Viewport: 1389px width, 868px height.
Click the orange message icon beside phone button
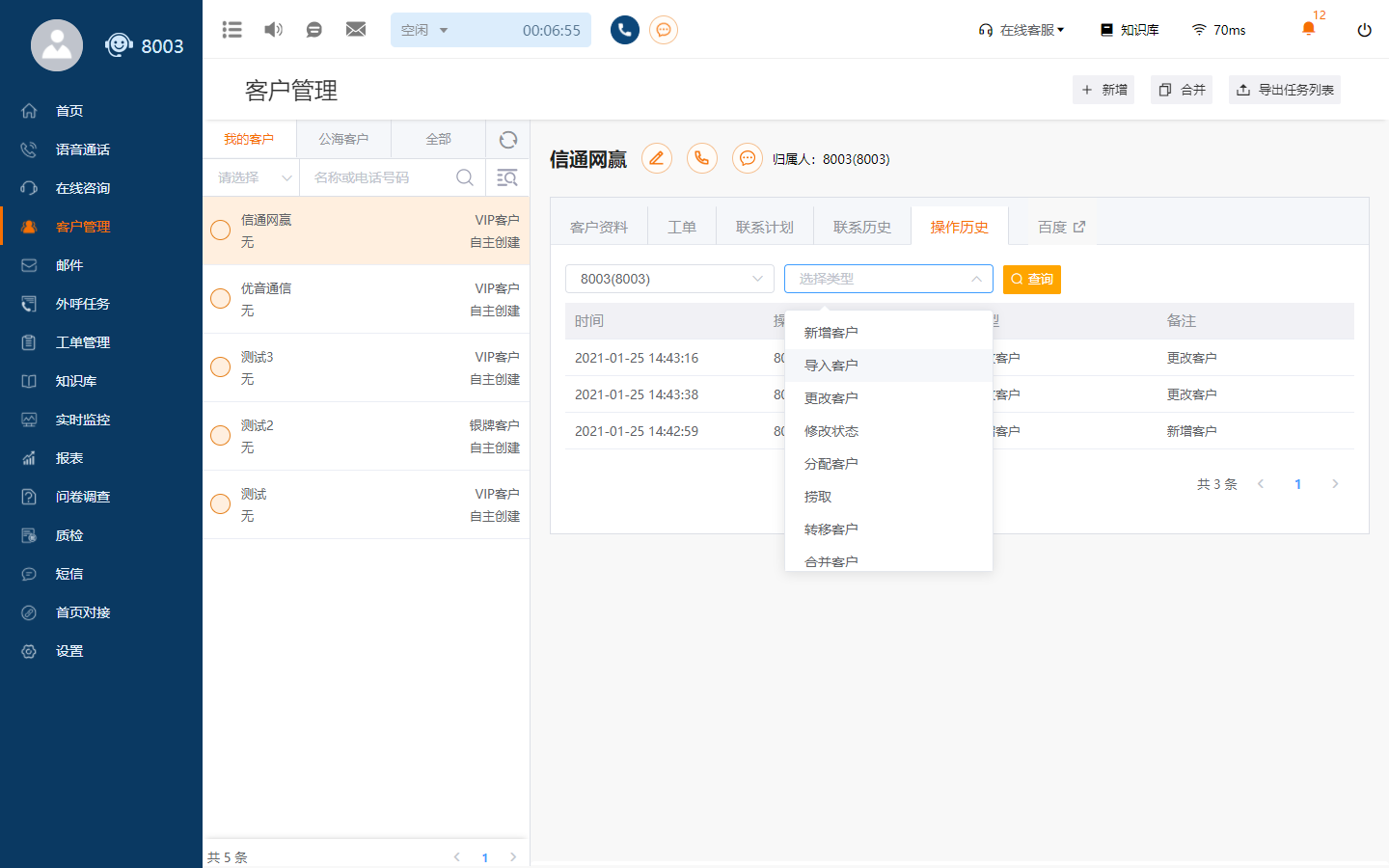click(x=664, y=30)
